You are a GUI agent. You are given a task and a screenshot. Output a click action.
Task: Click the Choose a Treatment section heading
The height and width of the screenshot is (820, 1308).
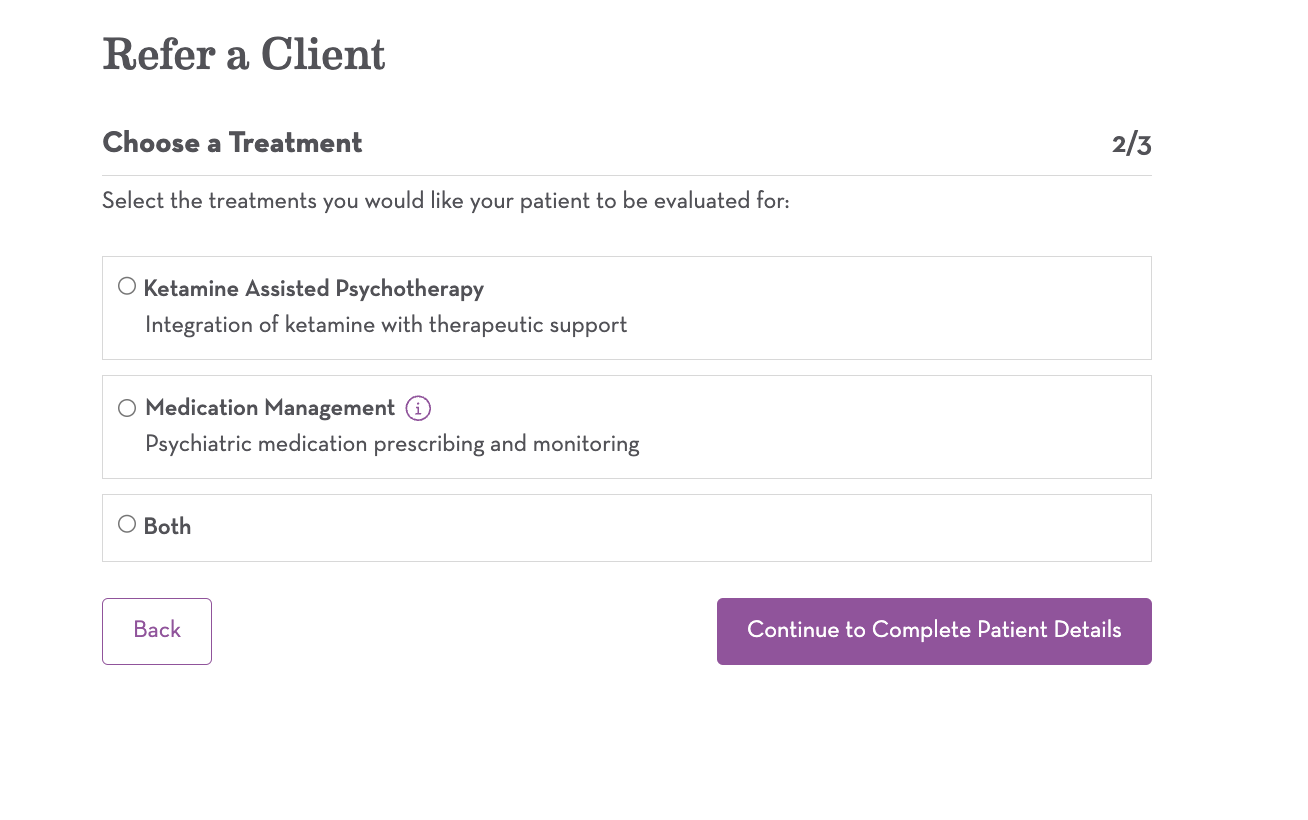point(232,143)
